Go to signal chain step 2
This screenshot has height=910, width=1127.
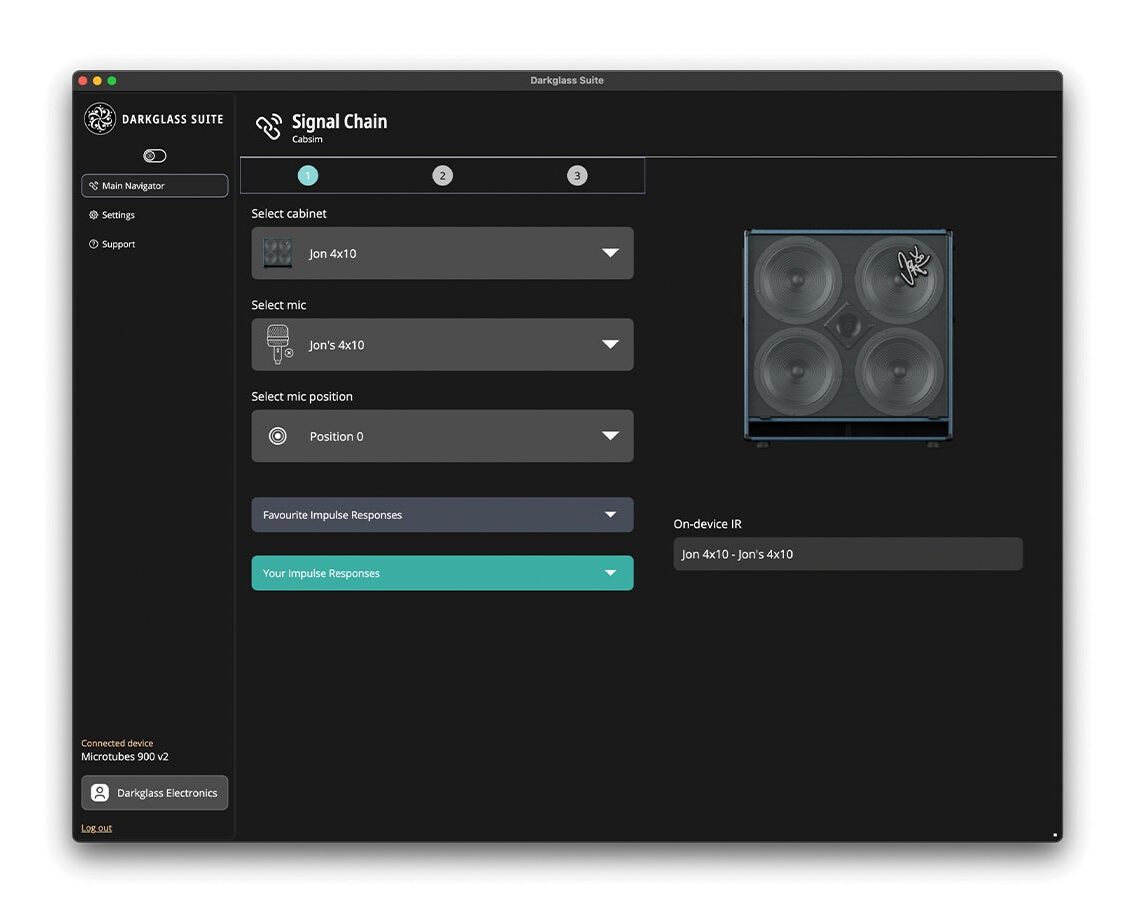(x=442, y=175)
